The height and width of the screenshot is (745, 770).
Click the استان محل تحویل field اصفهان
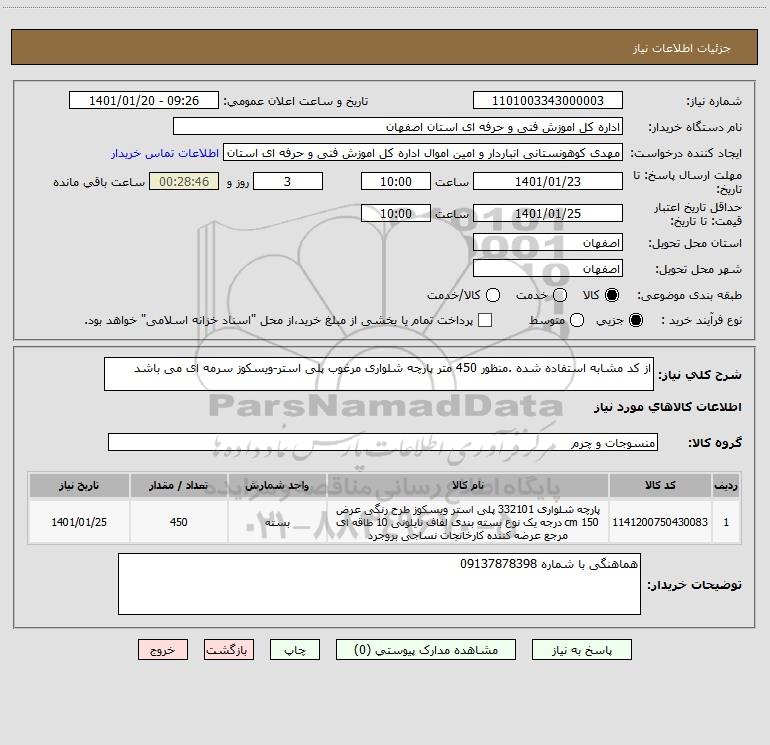point(548,243)
